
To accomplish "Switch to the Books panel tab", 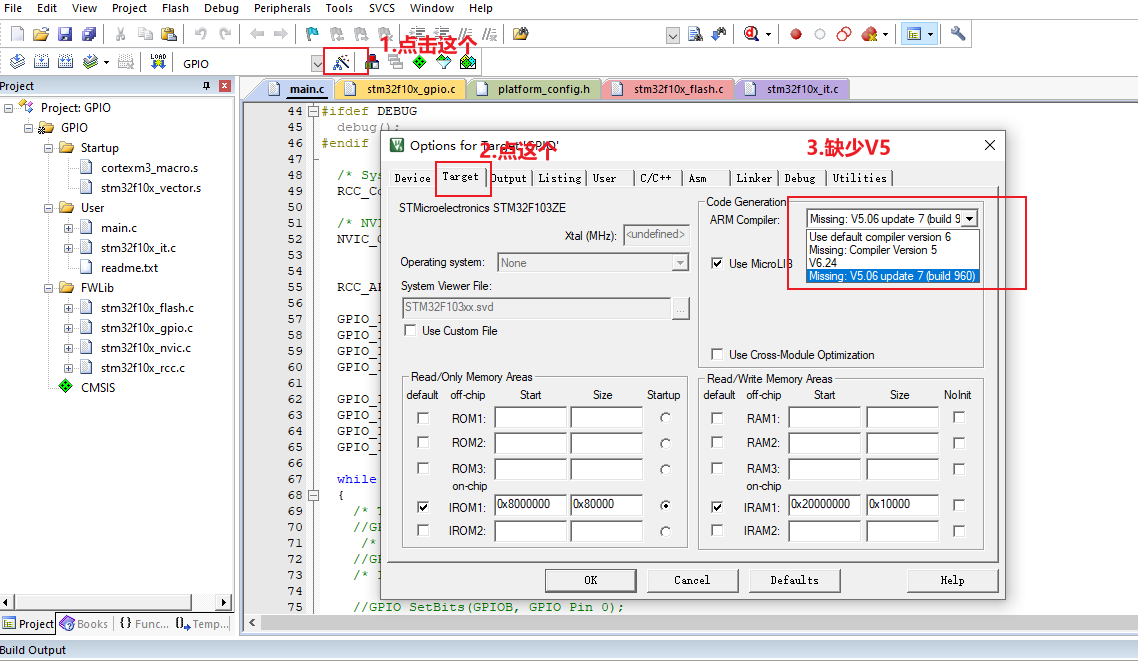I will [x=85, y=624].
